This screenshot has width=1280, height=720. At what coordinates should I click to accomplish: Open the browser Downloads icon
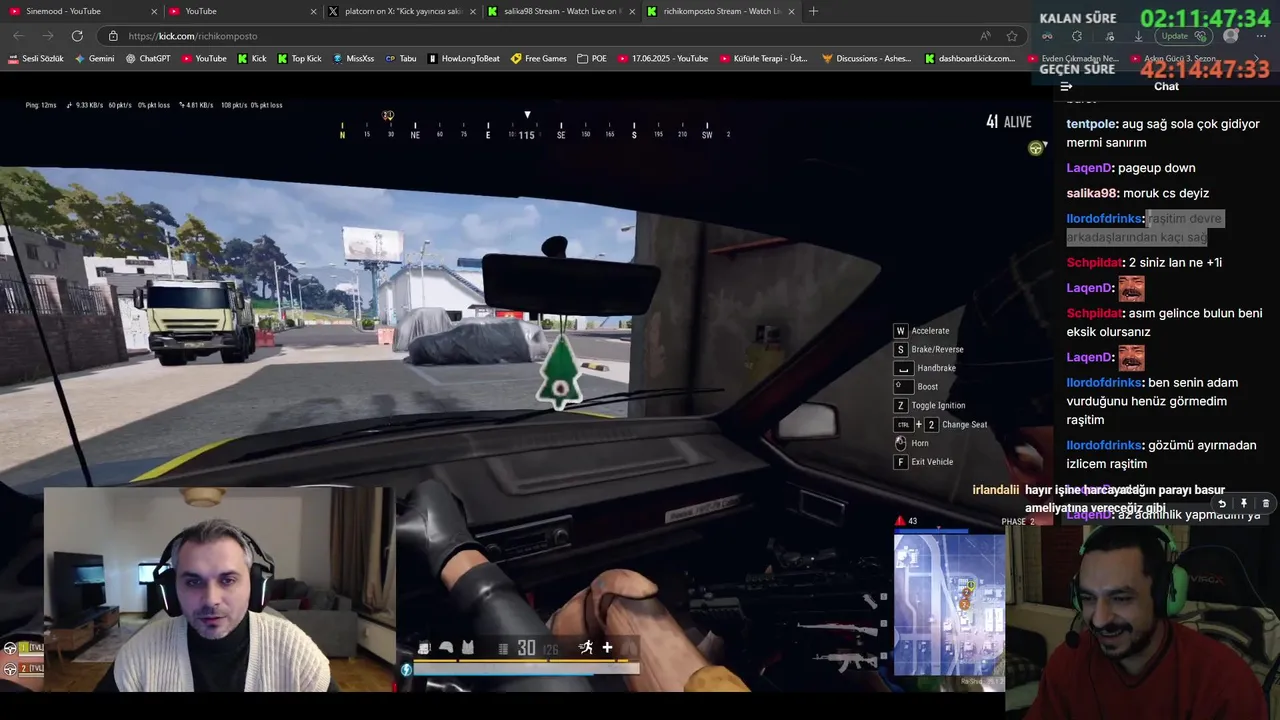click(1138, 36)
